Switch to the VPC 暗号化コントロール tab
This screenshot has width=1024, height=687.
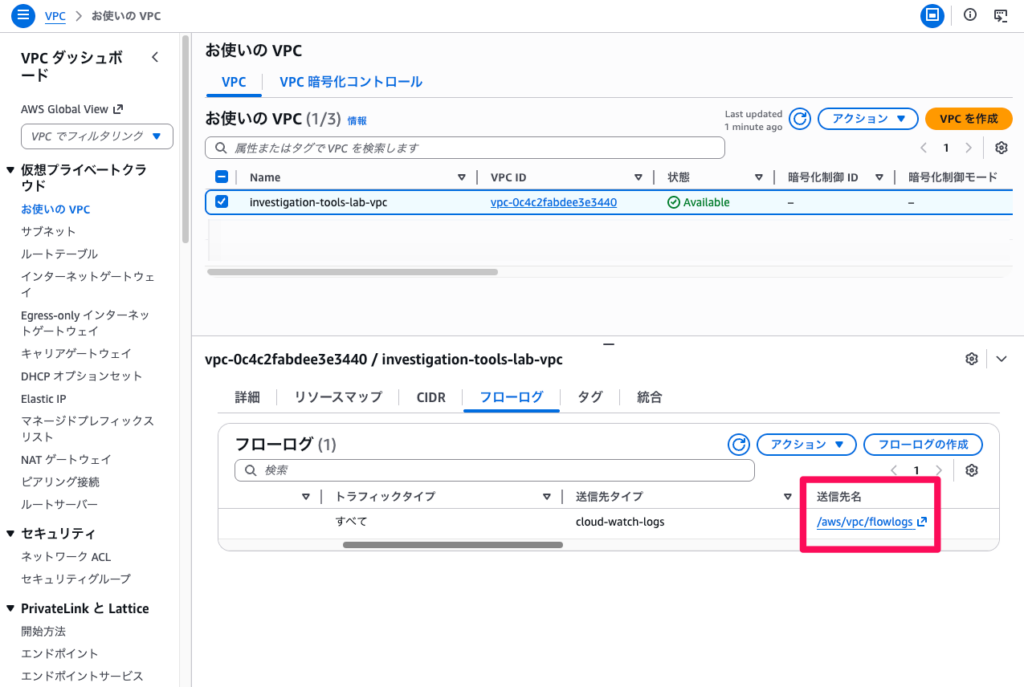[x=350, y=82]
